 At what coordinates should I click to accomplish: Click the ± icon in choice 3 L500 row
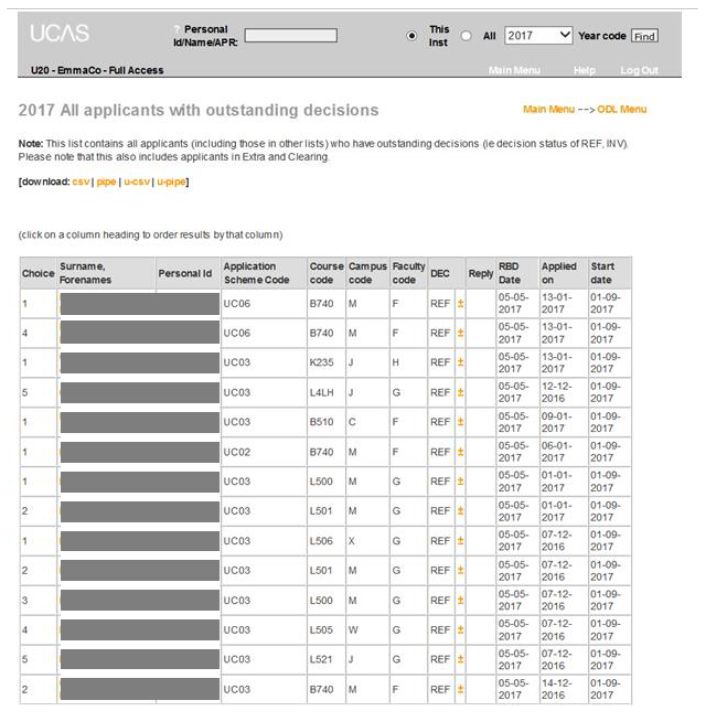tap(461, 600)
